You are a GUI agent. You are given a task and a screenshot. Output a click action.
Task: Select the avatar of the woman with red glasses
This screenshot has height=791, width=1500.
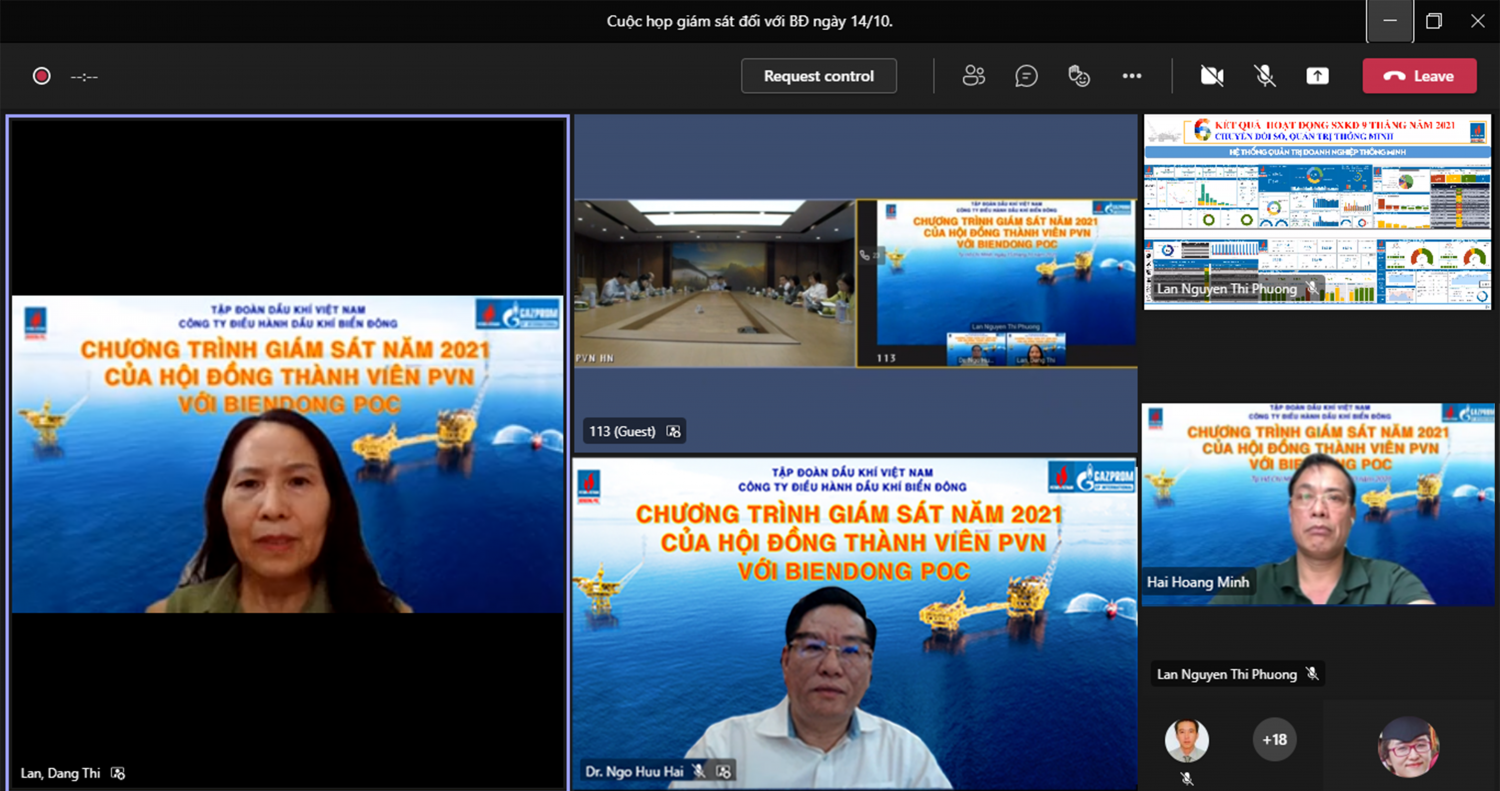(1408, 746)
